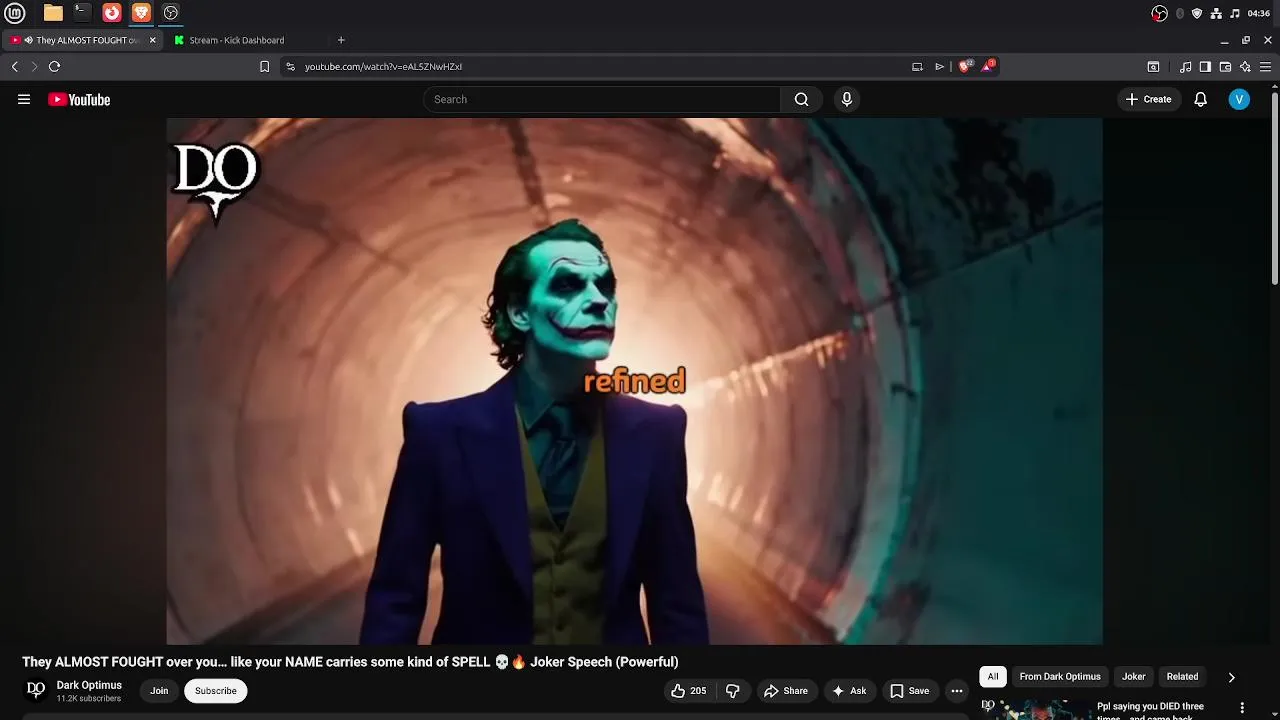Go to the YouTube home logo
1280x720 pixels.
(79, 99)
